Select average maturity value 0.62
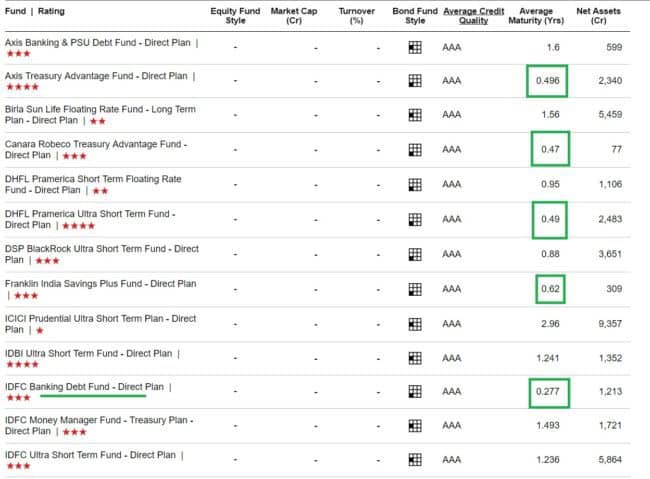This screenshot has height=479, width=650. [x=550, y=289]
